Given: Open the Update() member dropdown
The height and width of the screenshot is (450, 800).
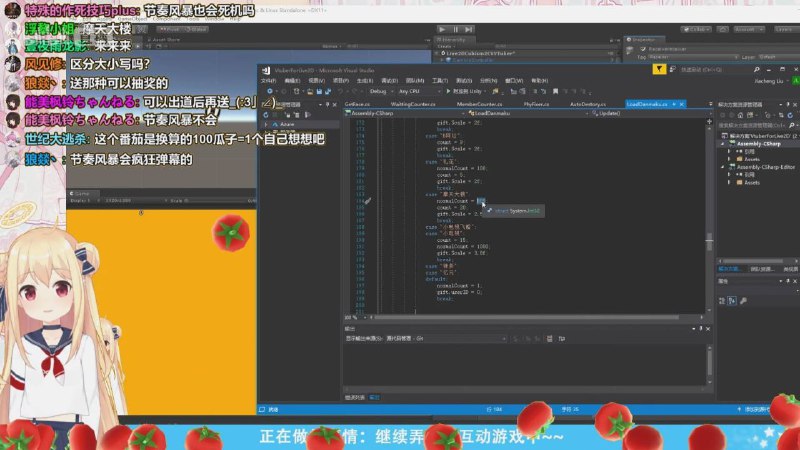Looking at the screenshot, I should (652, 113).
